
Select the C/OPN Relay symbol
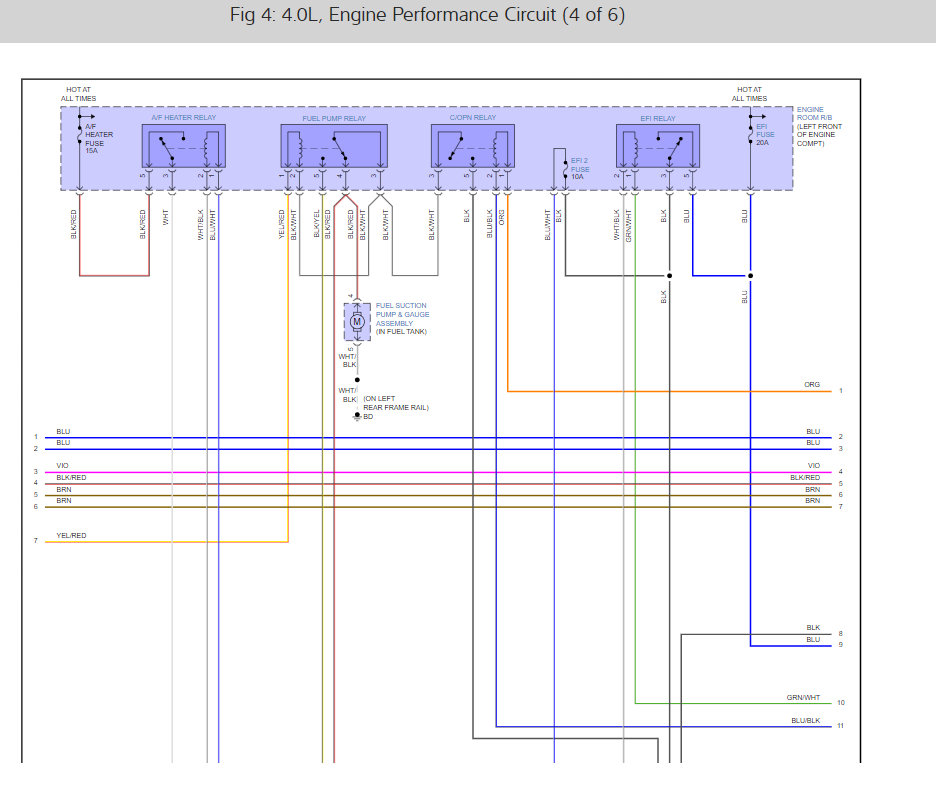pyautogui.click(x=472, y=146)
